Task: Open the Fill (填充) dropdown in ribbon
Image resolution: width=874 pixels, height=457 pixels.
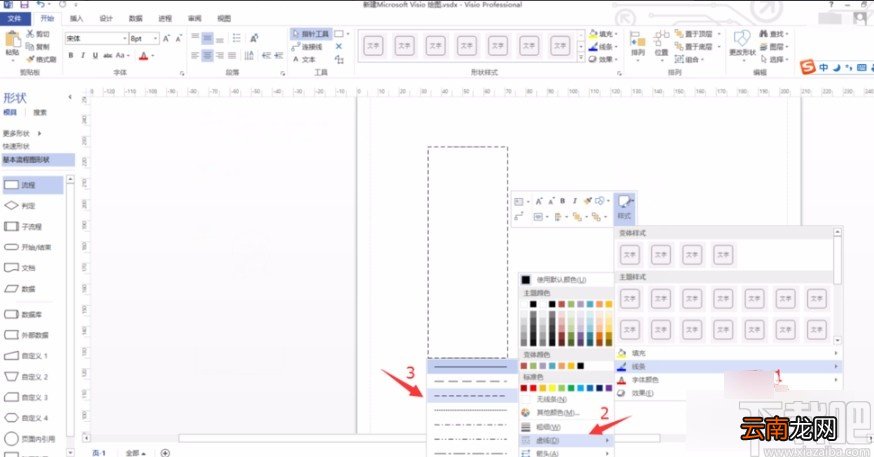Action: click(x=604, y=34)
